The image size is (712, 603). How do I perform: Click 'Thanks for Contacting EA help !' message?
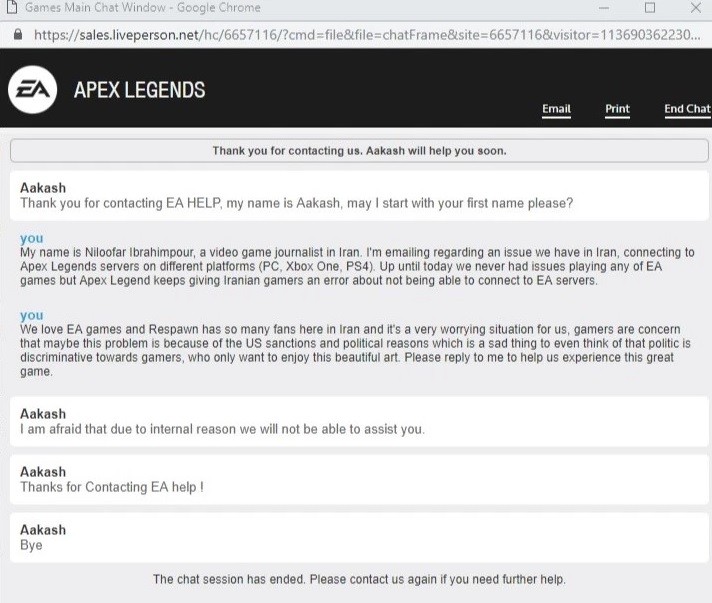click(359, 479)
